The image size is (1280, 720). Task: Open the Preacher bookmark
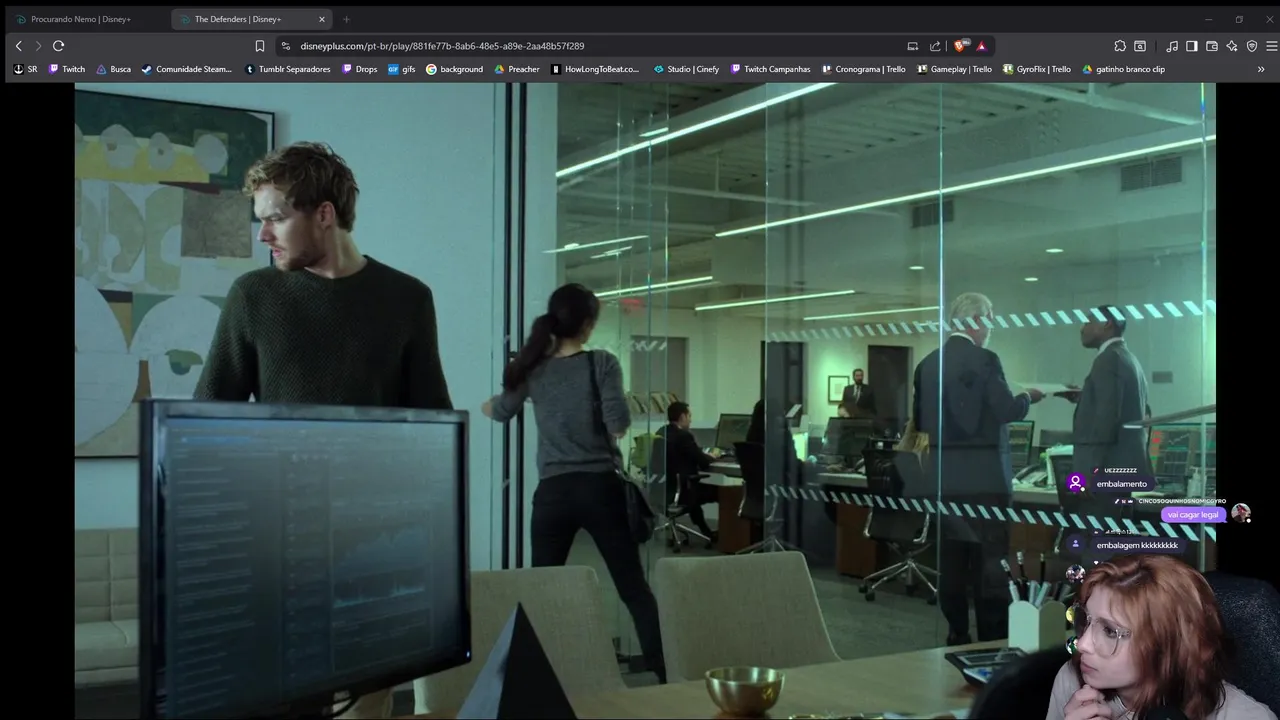516,69
